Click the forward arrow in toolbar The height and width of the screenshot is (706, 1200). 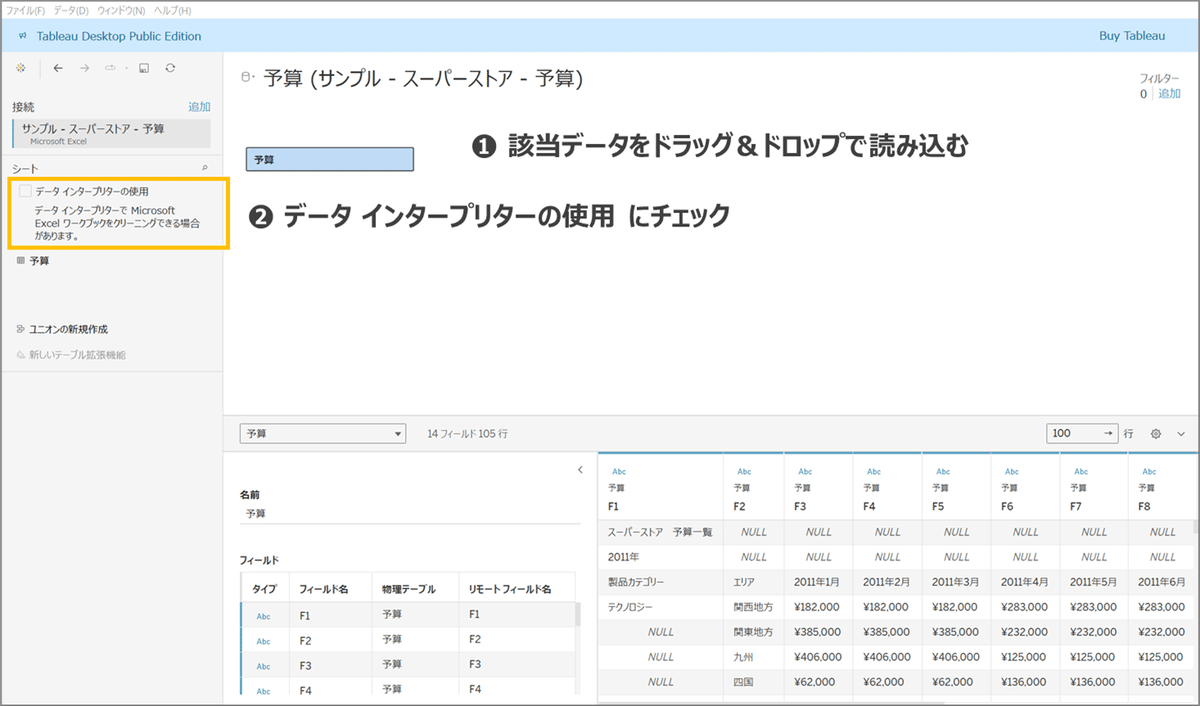tap(84, 68)
